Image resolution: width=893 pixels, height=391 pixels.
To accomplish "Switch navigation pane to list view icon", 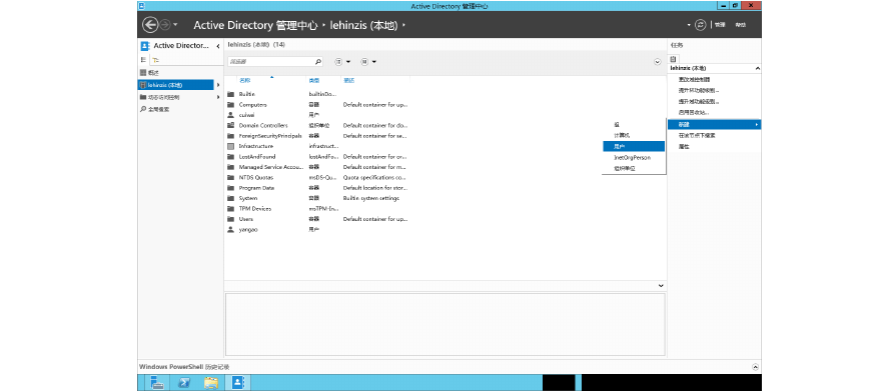I will click(x=144, y=60).
